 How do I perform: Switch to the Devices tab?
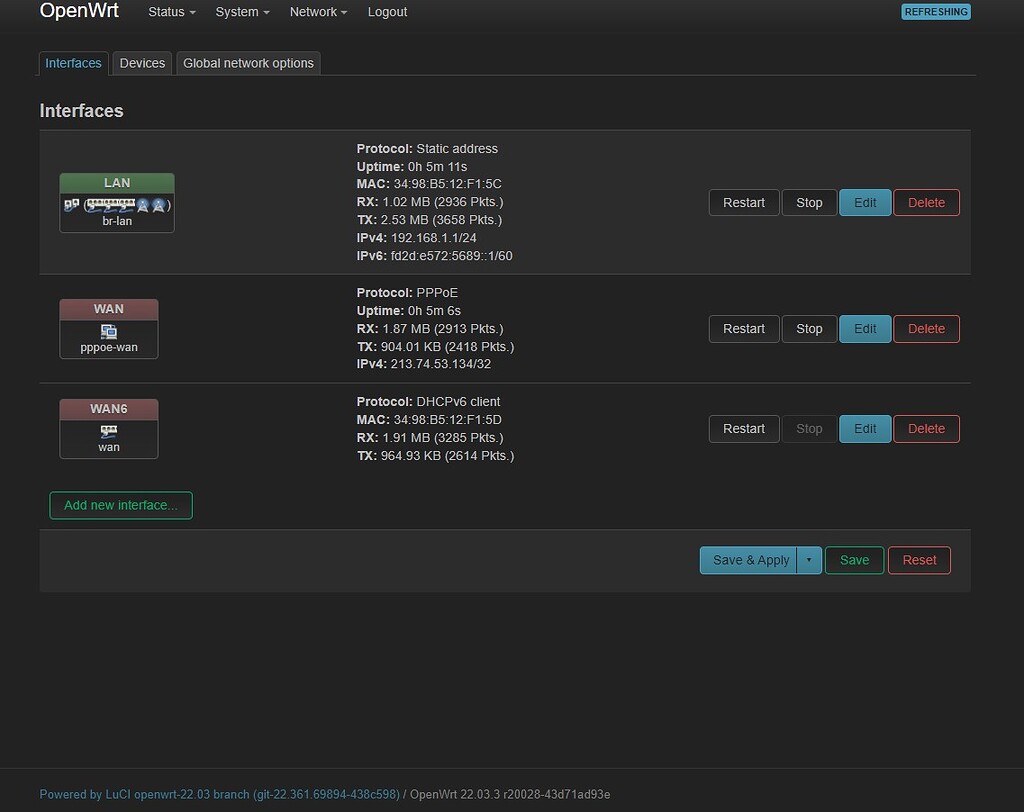point(142,63)
